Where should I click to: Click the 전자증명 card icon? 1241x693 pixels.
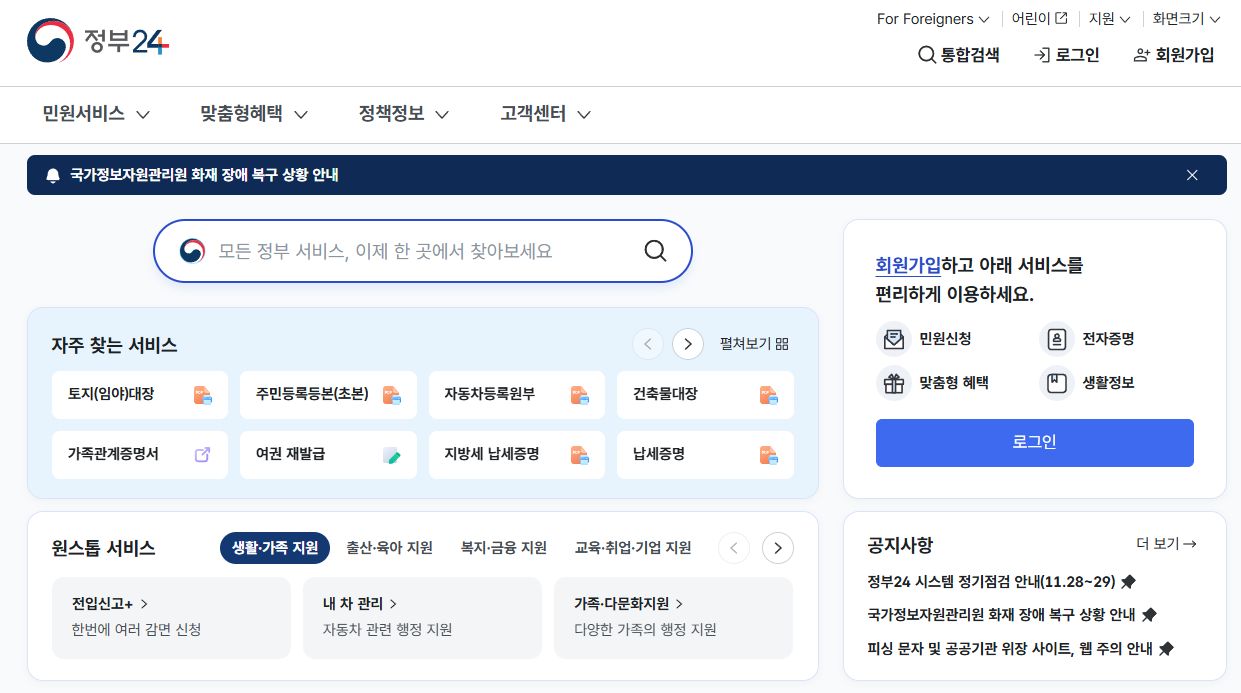click(1057, 339)
